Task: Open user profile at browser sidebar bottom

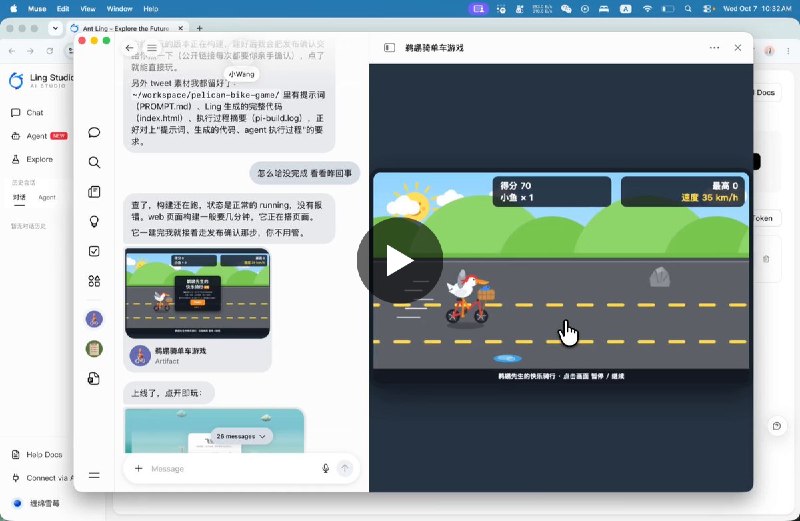Action: [36, 504]
